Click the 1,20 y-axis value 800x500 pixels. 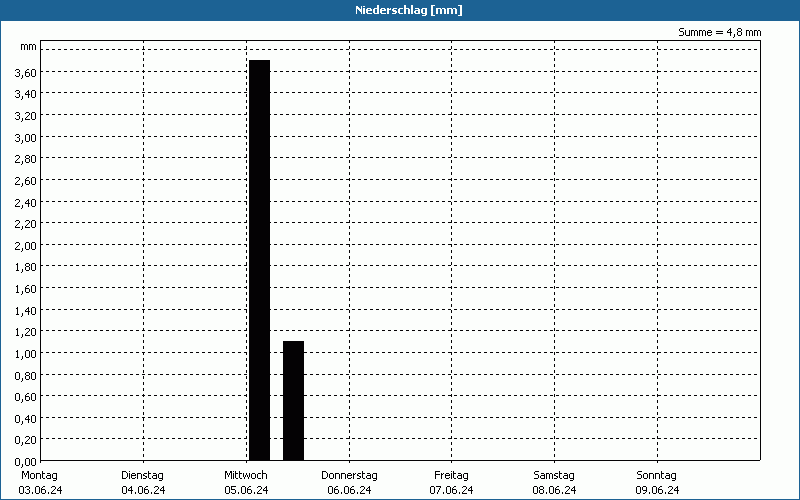coord(26,332)
